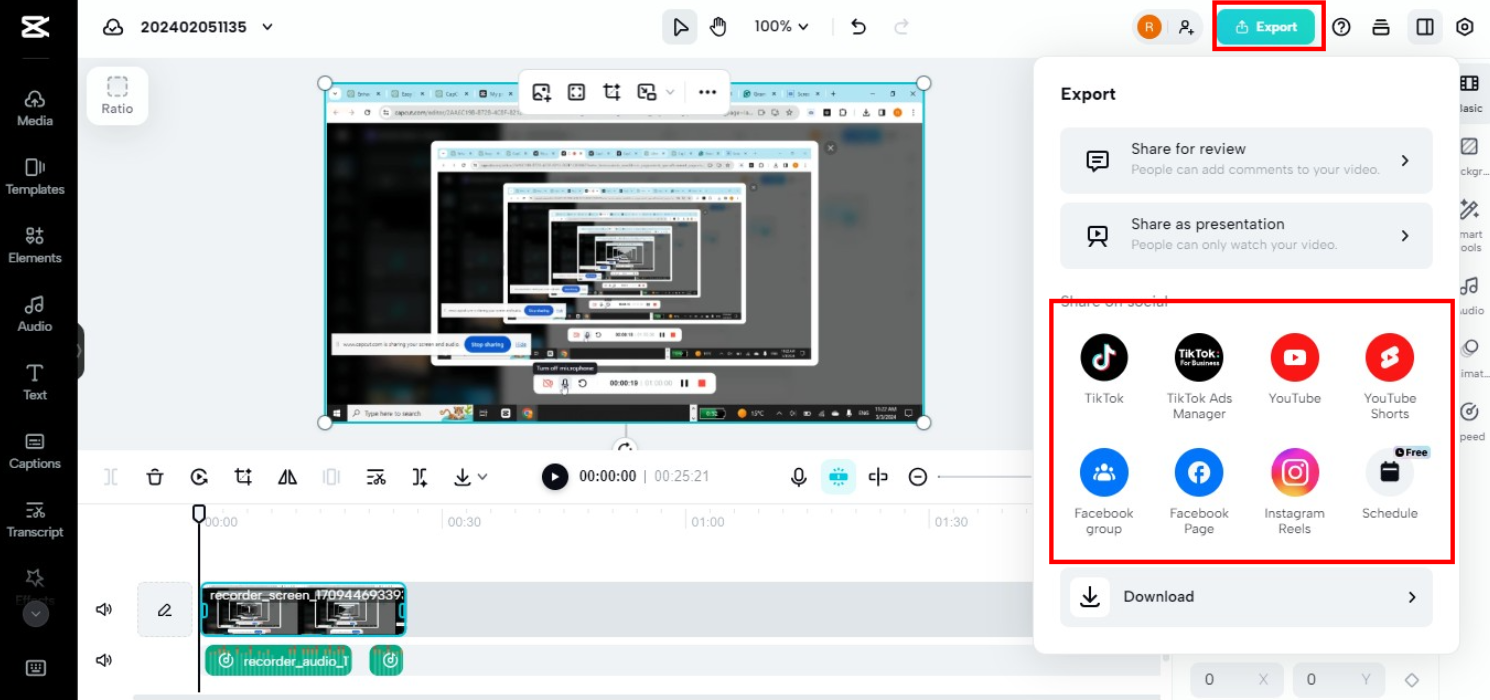
Task: Select the pointer cursor tool
Action: pyautogui.click(x=680, y=27)
